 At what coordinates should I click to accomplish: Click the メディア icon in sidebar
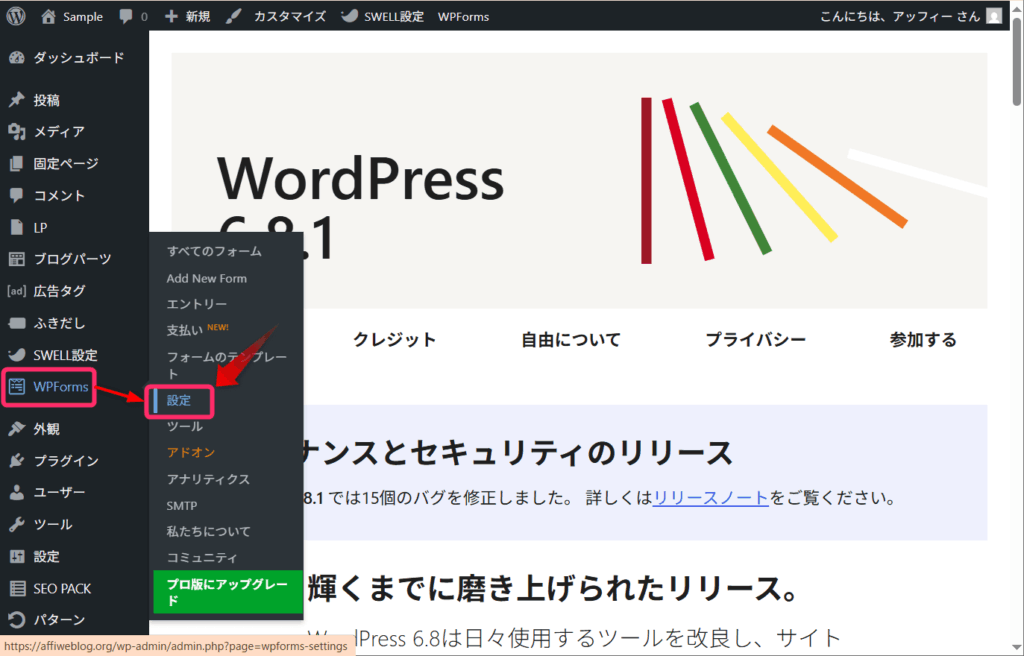point(17,131)
